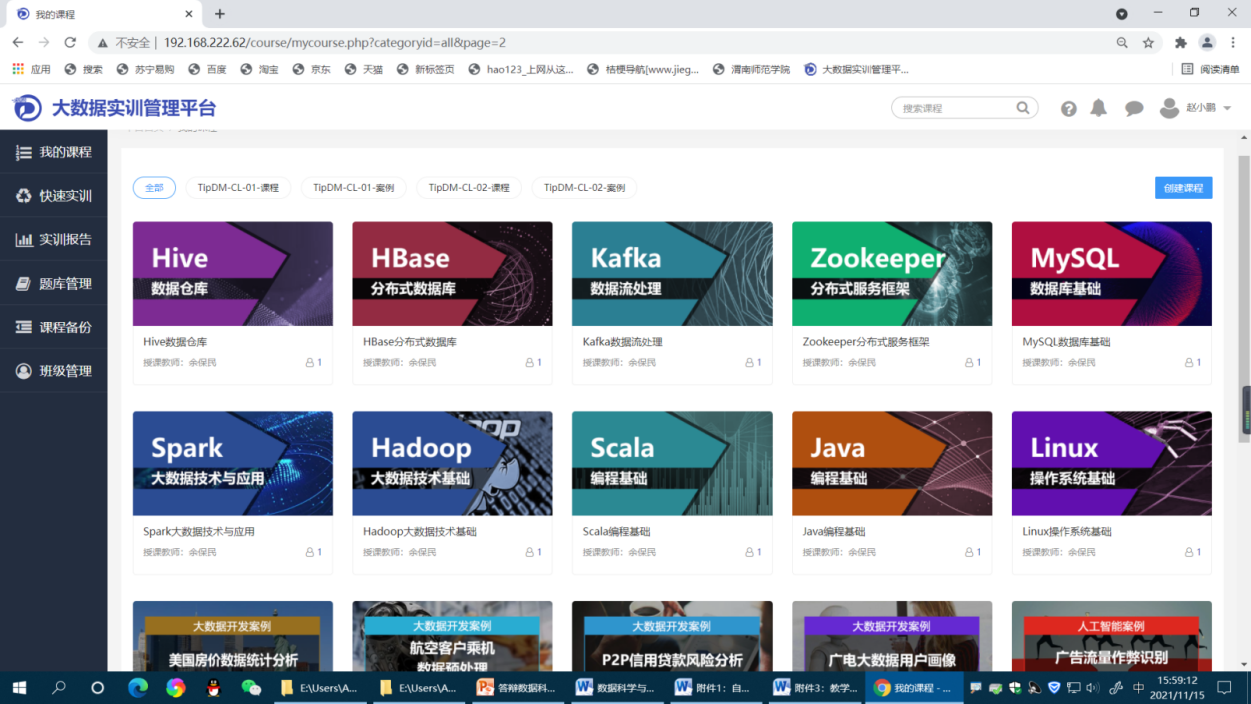Select the 全部 category filter
This screenshot has height=704, width=1251.
point(154,188)
